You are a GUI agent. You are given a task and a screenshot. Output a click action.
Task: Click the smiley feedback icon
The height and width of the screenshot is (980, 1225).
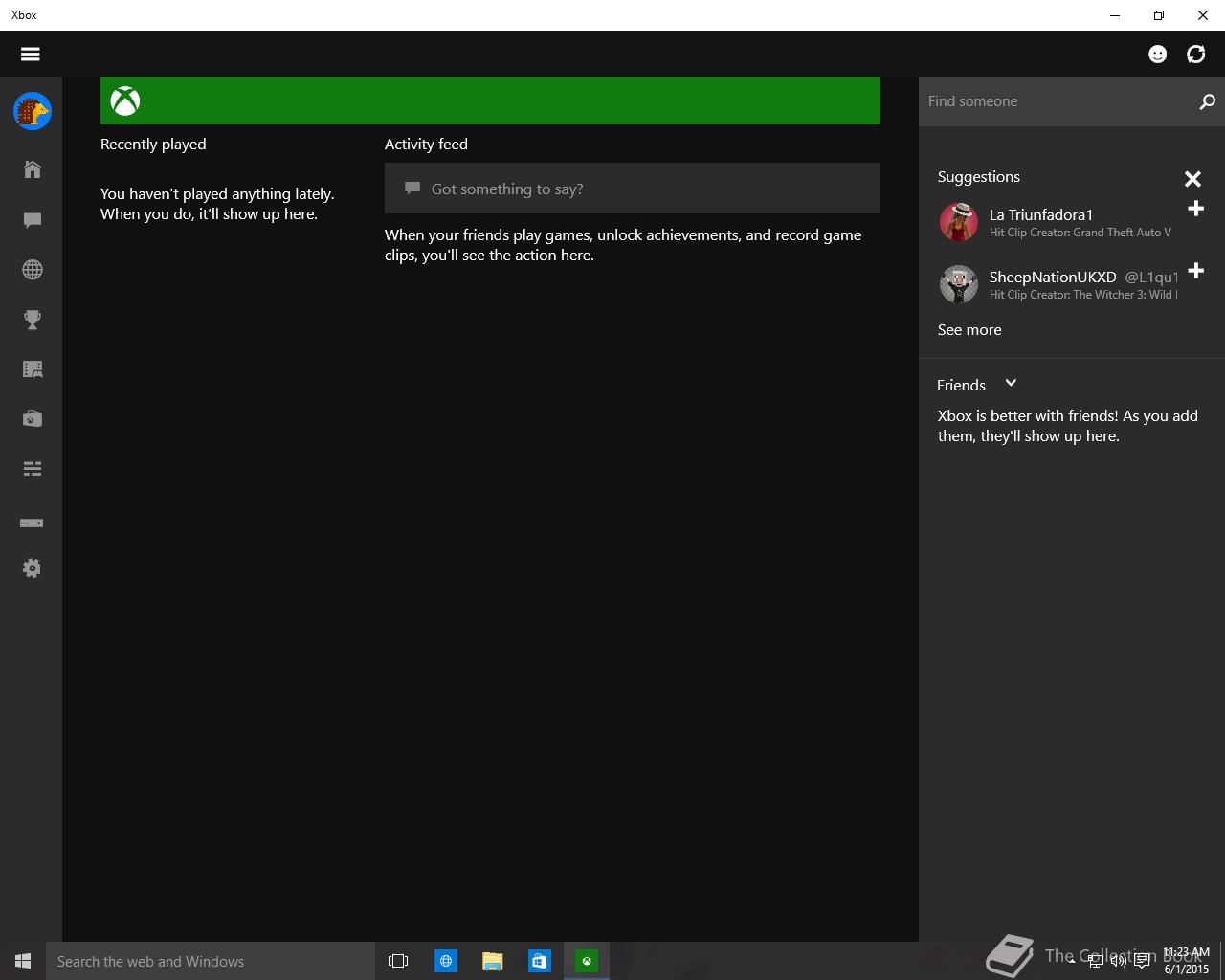[1158, 54]
